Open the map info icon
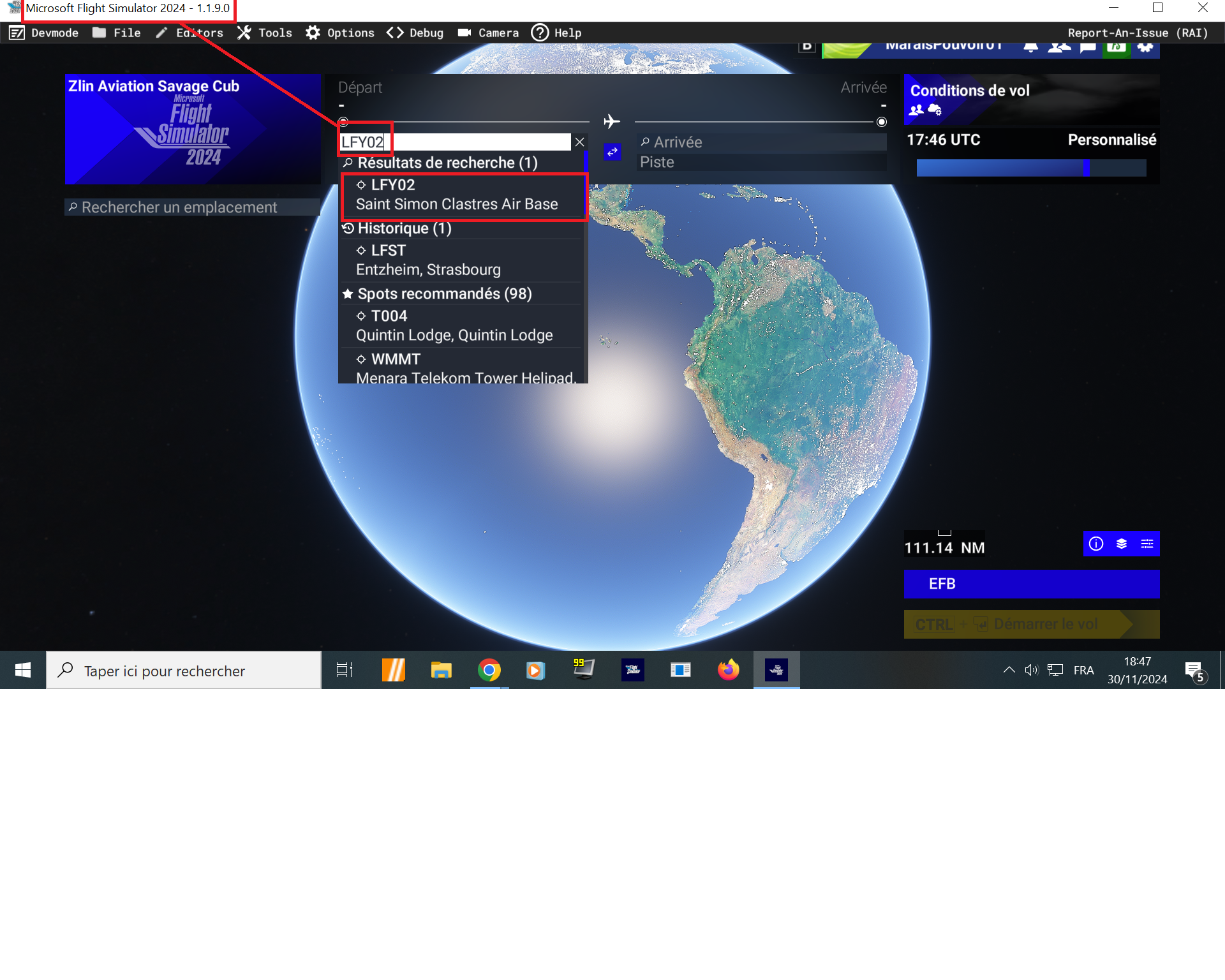Viewport: 1225px width, 980px height. click(1095, 544)
